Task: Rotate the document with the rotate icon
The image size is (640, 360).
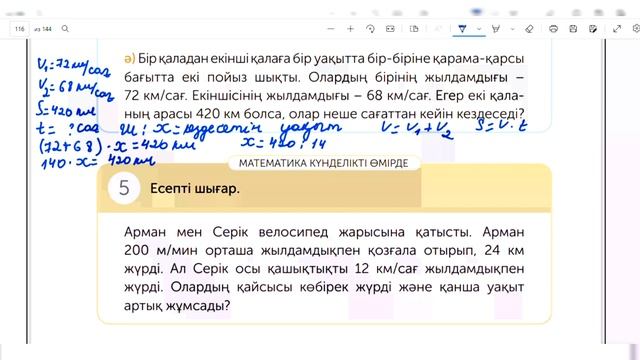Action: point(370,29)
